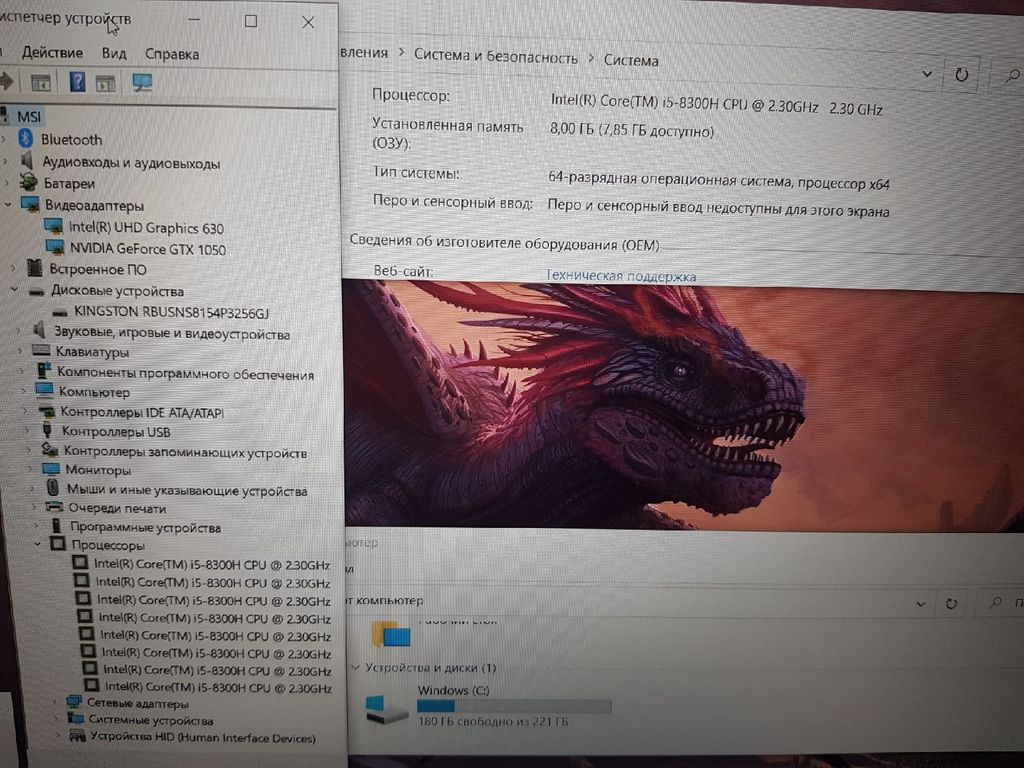Screen dimensions: 1024x768
Task: Click the 'Scan for hardware changes' monitor icon
Action: click(142, 83)
